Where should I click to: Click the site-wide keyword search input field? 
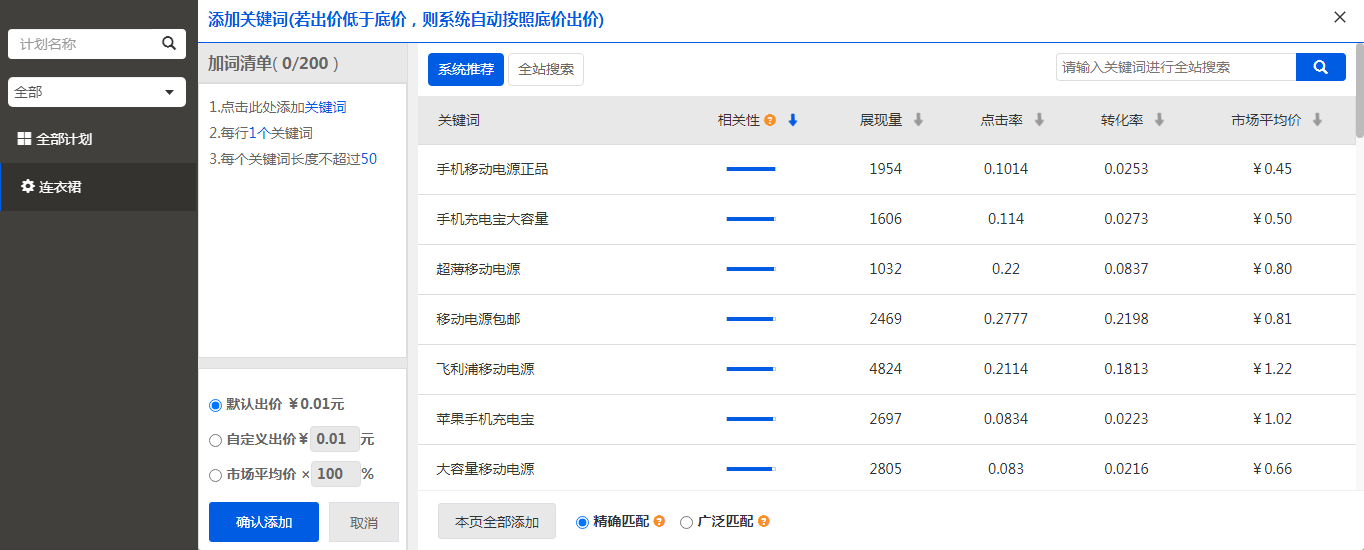point(1176,67)
